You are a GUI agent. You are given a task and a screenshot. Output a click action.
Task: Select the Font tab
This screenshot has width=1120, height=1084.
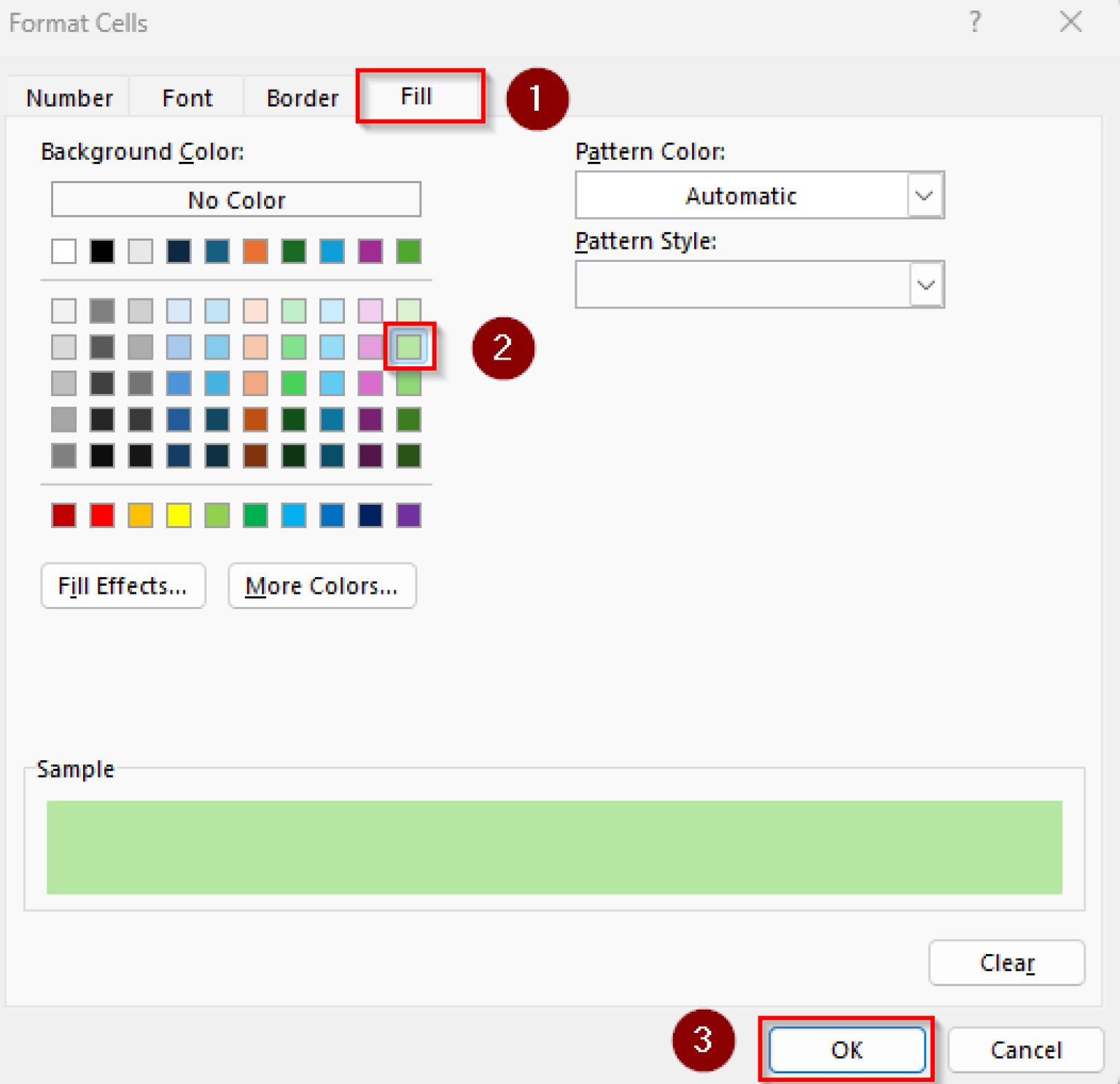coord(187,97)
